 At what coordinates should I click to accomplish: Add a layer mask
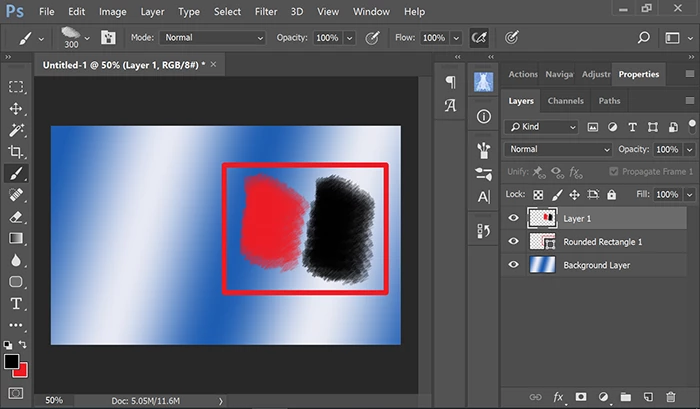click(x=581, y=397)
